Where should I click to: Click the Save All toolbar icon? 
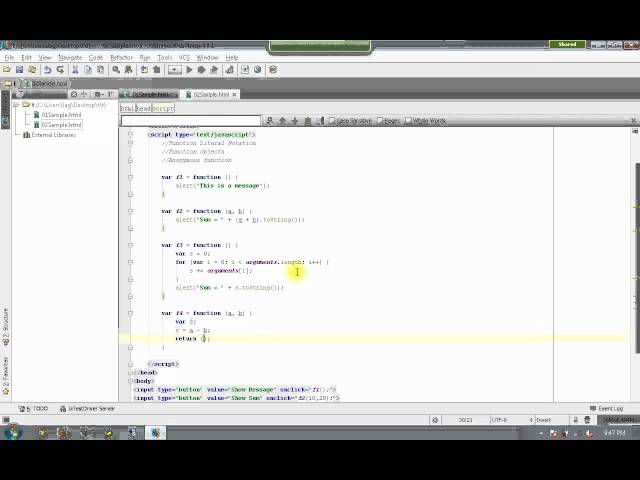[19, 70]
